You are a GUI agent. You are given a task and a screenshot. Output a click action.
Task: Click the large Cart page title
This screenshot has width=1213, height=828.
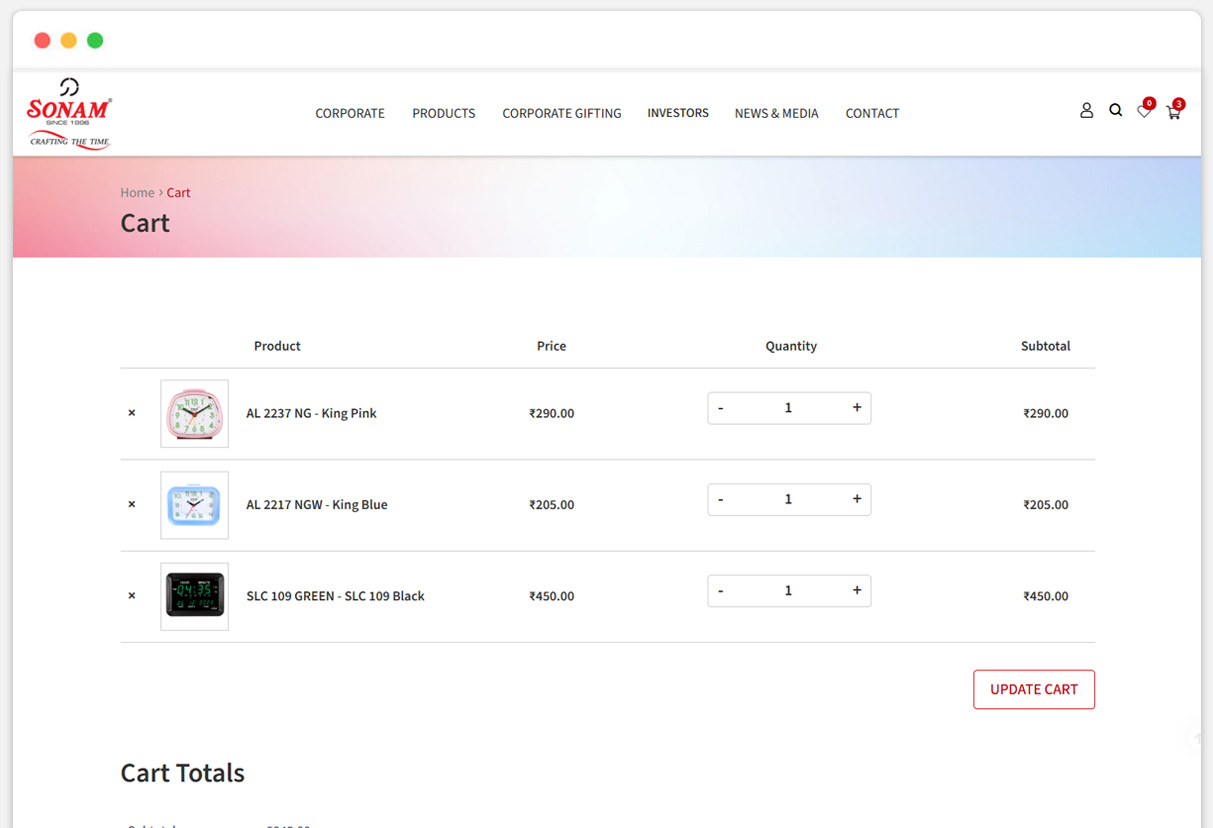pyautogui.click(x=145, y=223)
